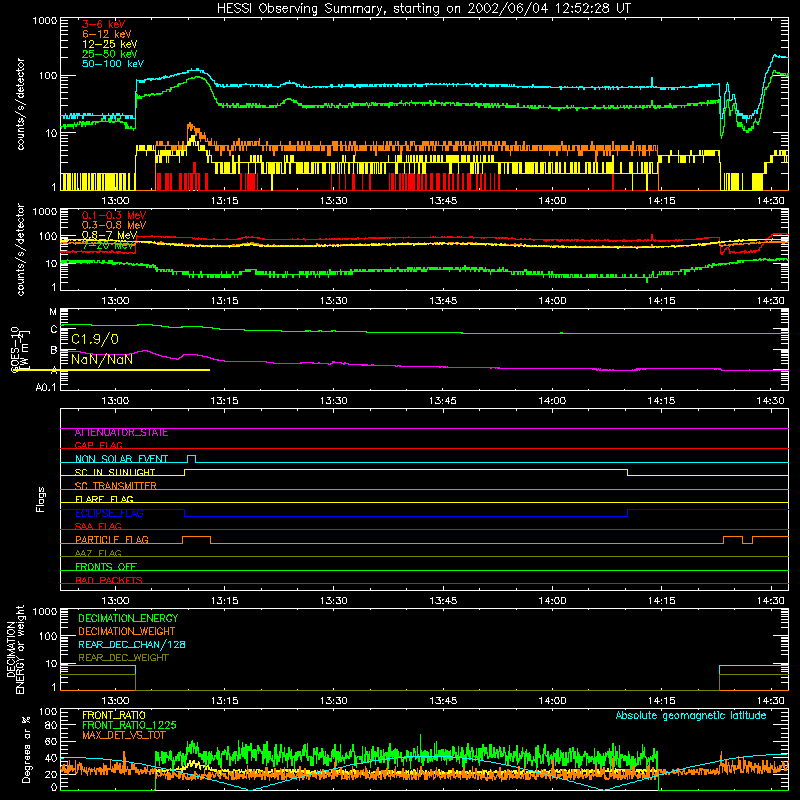Click the vertical Flags axis title
This screenshot has width=800, height=800.
click(x=40, y=499)
